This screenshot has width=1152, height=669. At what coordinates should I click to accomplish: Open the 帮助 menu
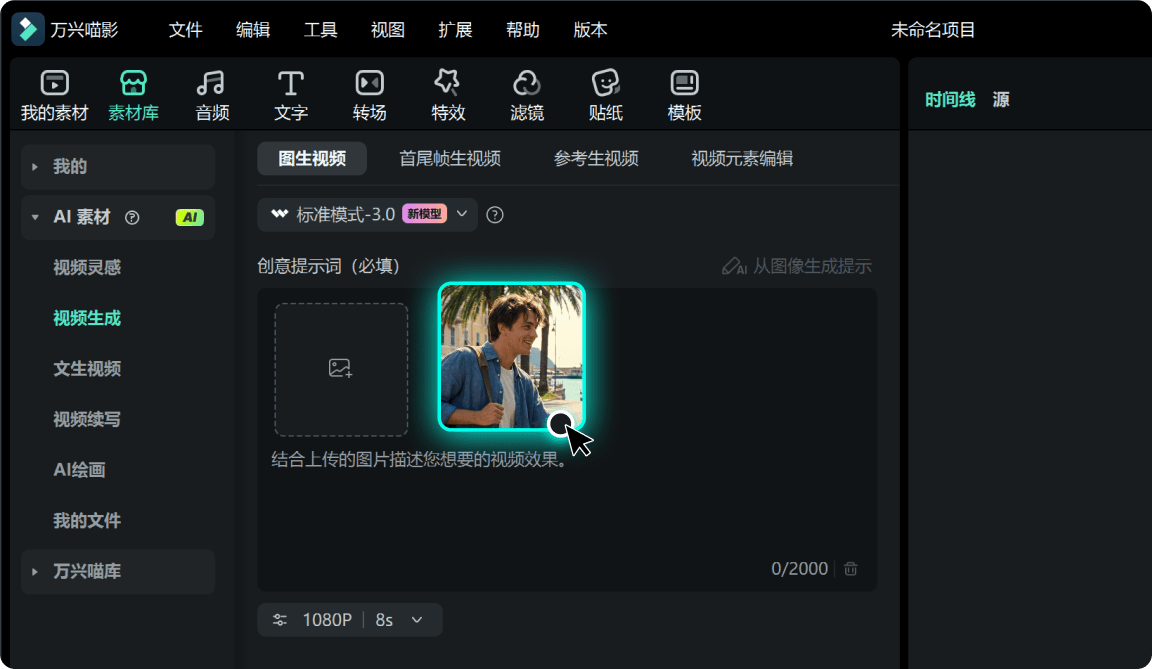523,30
